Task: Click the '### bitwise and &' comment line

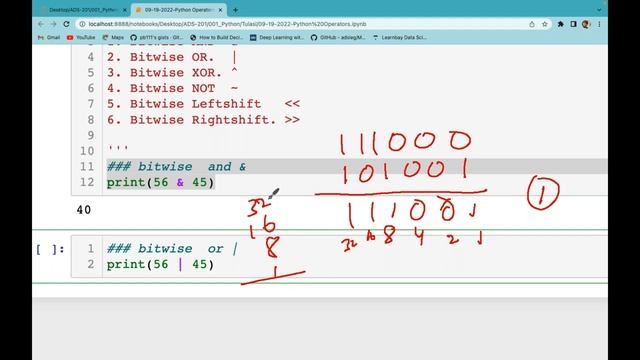Action: coord(176,167)
